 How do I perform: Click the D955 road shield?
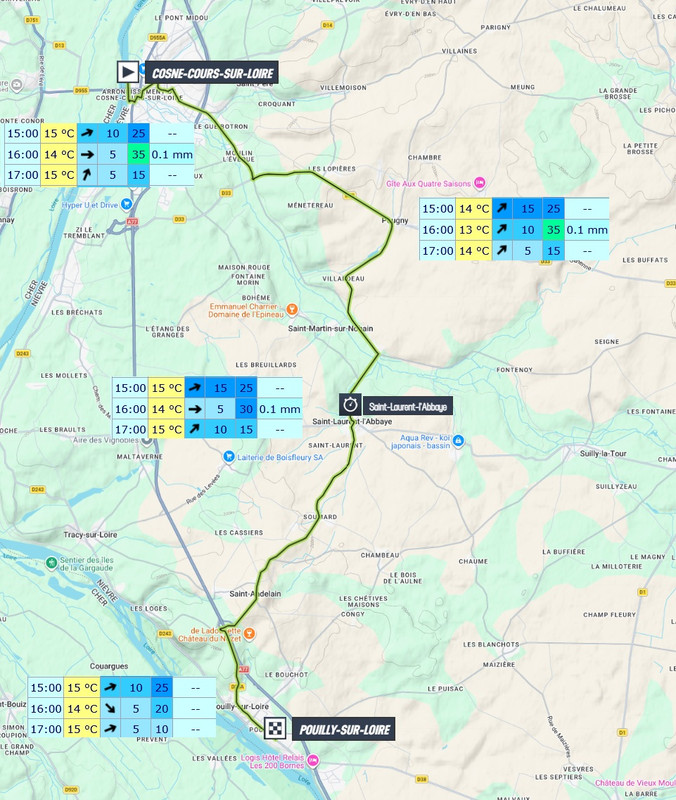pos(82,90)
